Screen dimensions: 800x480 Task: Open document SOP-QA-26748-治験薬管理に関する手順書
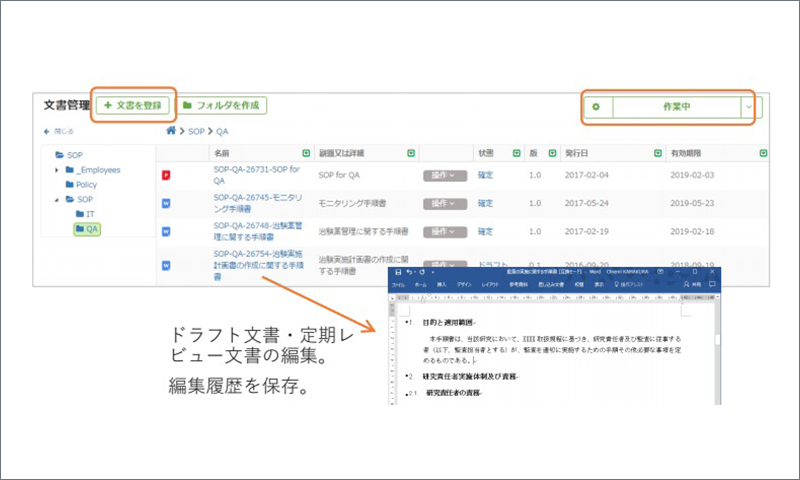pos(258,231)
